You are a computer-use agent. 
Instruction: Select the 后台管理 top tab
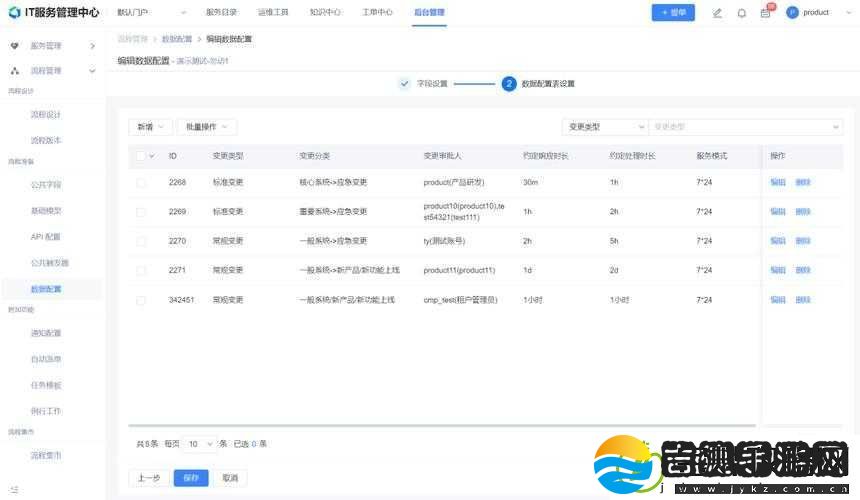click(x=429, y=12)
